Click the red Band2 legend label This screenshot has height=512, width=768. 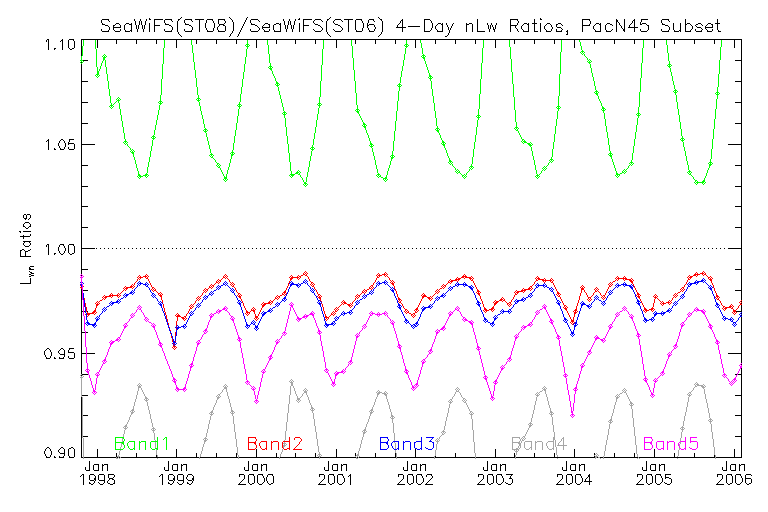pyautogui.click(x=275, y=444)
